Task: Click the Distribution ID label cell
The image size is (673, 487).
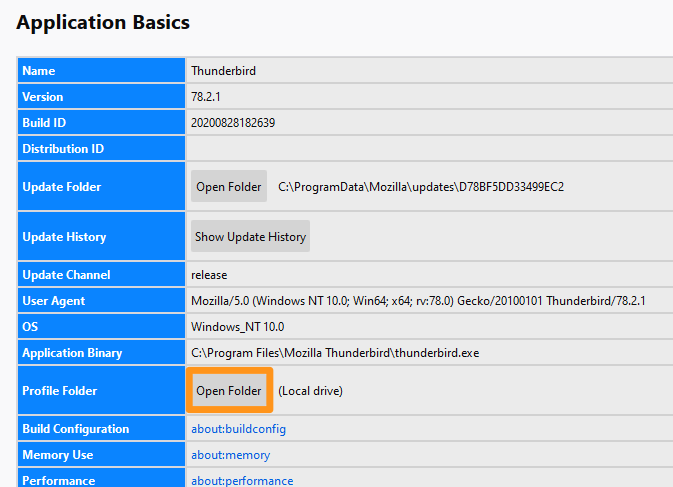Action: [x=100, y=149]
